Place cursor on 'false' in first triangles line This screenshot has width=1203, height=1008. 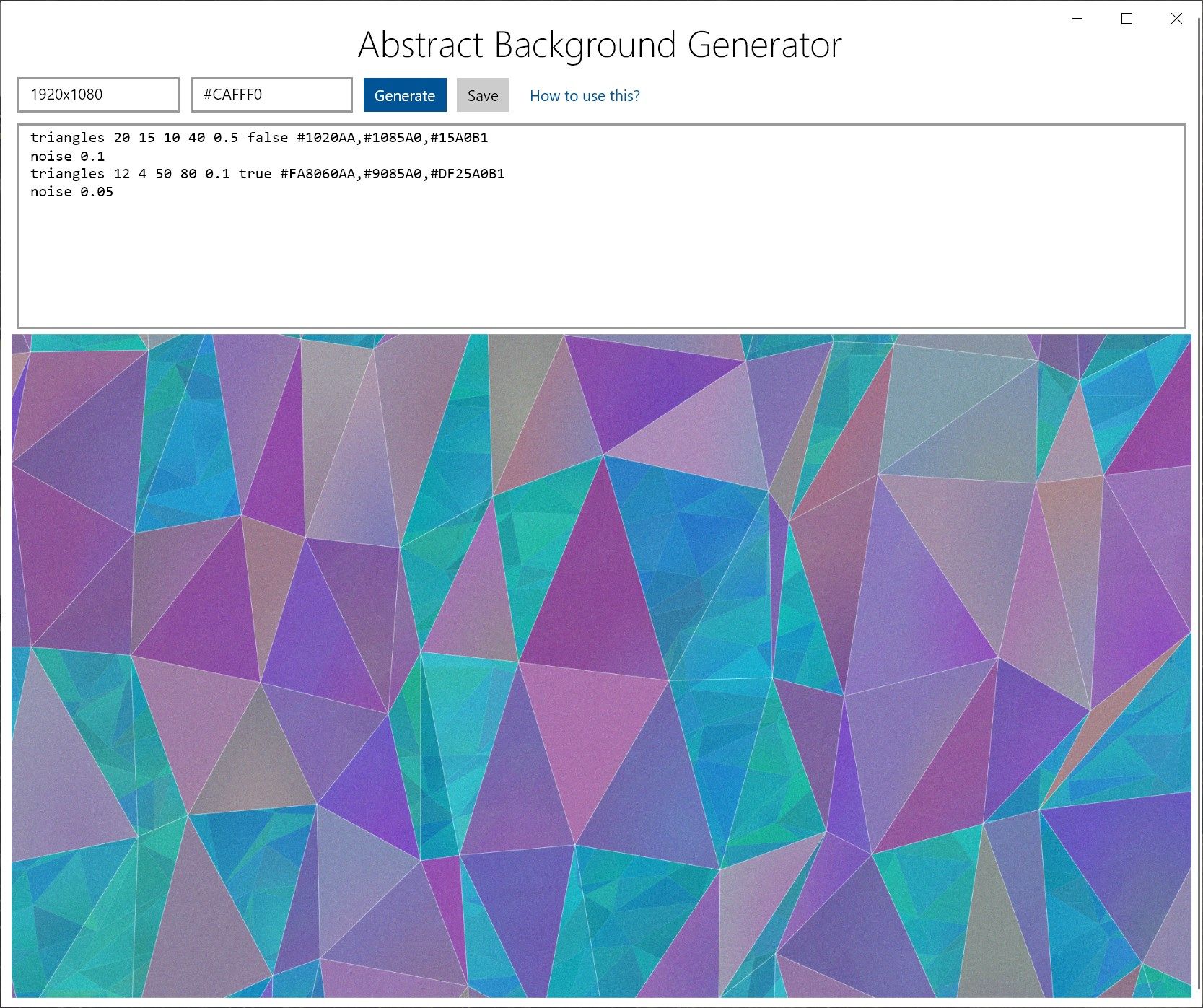coord(267,138)
